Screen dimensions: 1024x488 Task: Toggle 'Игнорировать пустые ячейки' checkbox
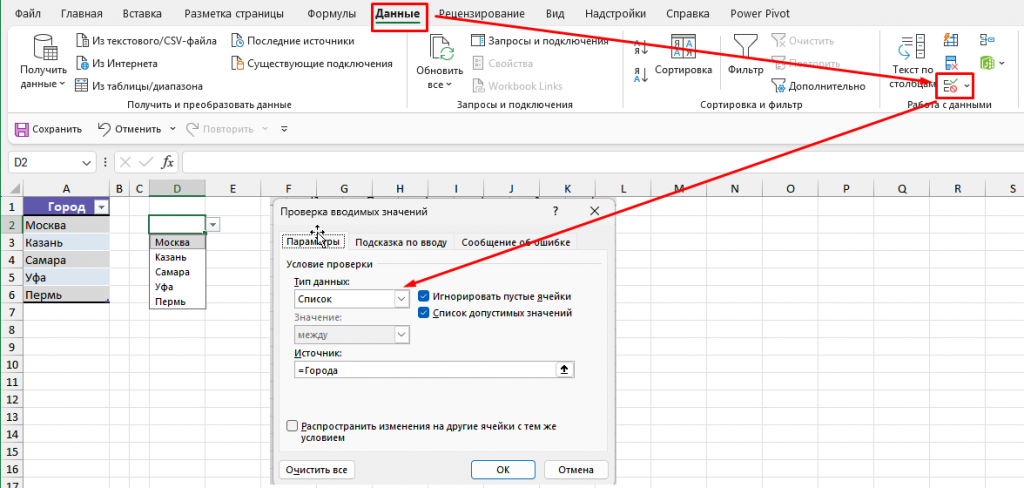(x=425, y=297)
